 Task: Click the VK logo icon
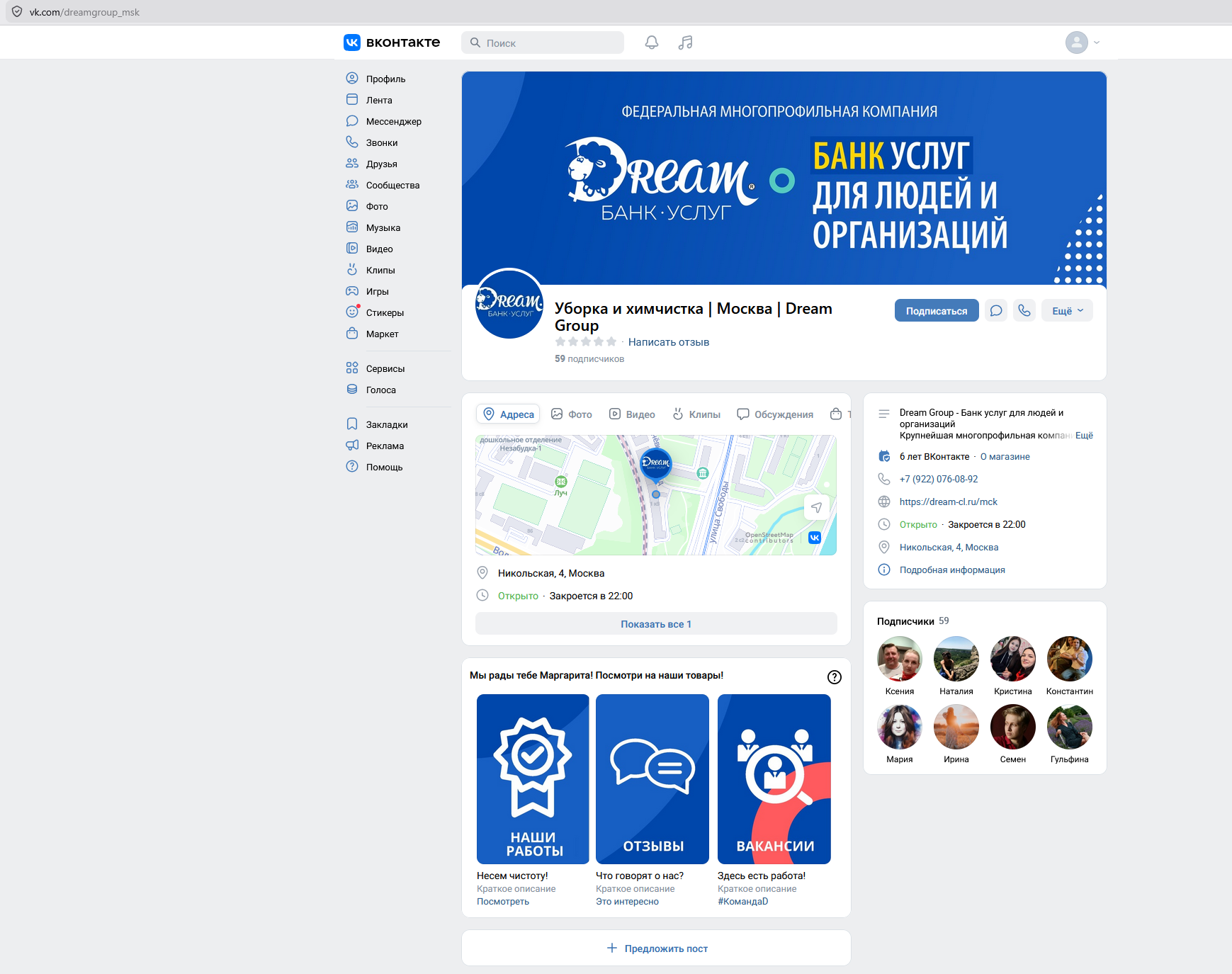[352, 43]
